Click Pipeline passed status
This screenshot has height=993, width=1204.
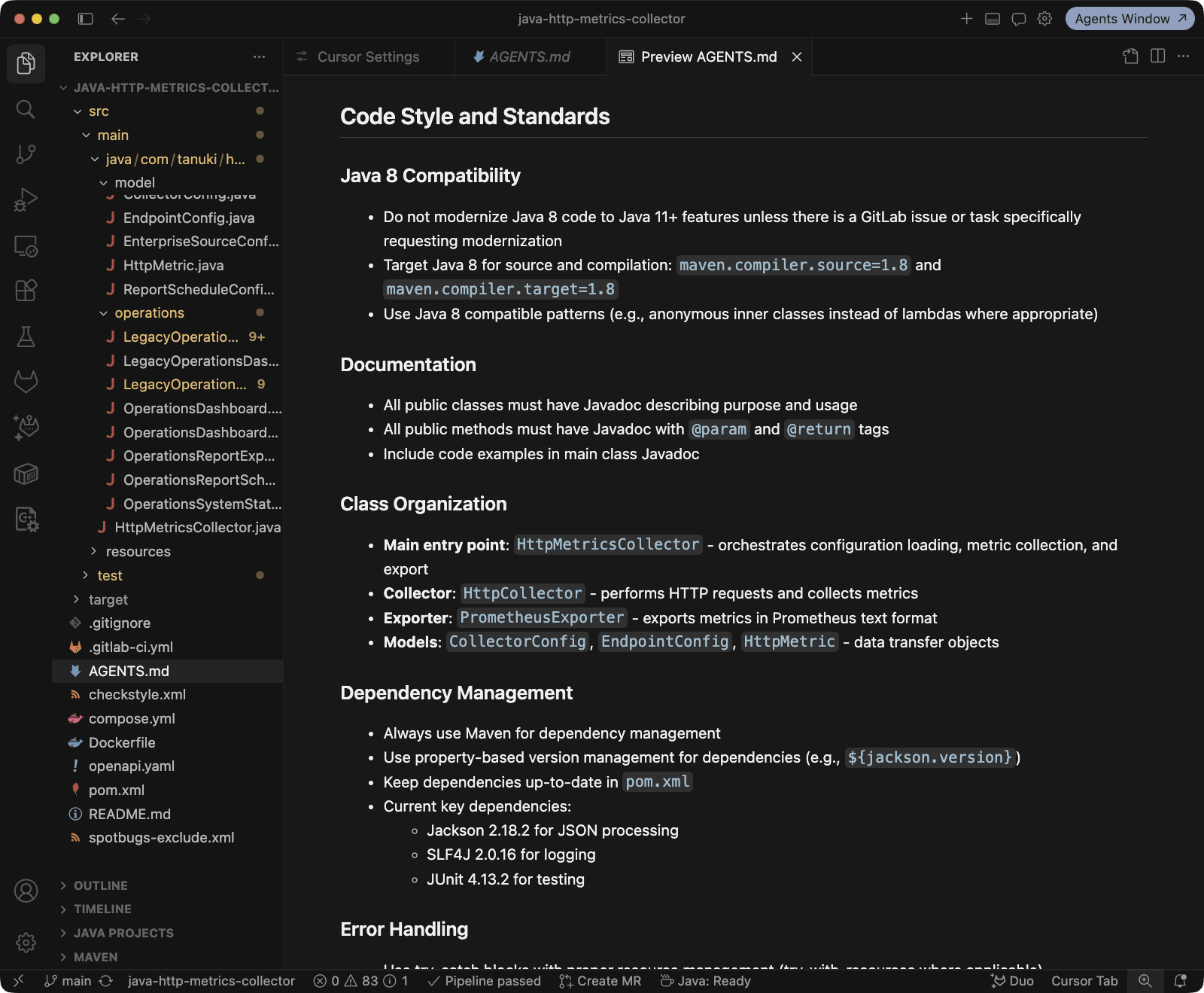point(484,981)
